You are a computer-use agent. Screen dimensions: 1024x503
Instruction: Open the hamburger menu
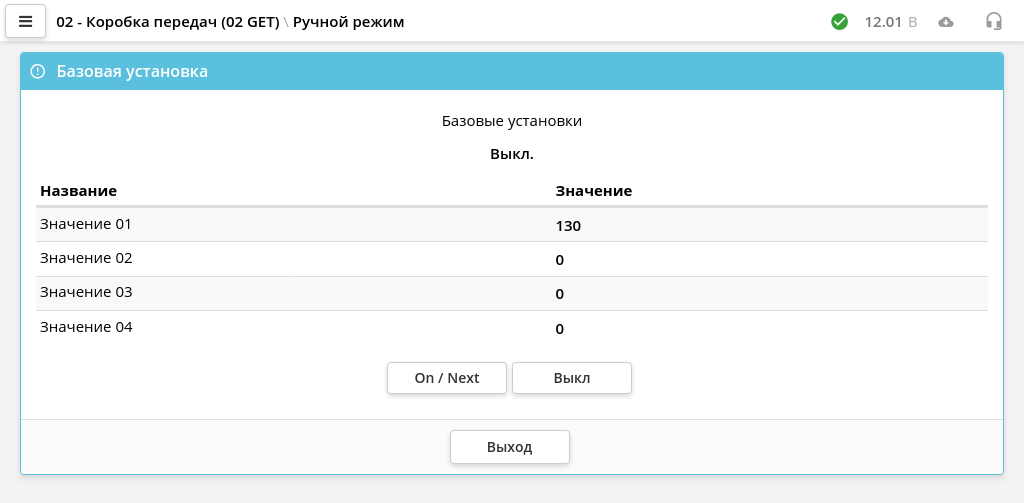[25, 22]
